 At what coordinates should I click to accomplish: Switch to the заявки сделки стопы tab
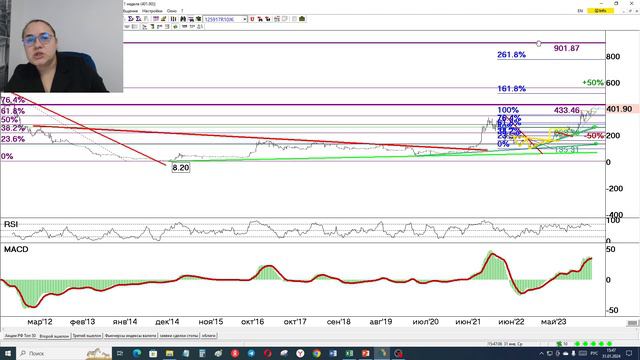(179, 336)
